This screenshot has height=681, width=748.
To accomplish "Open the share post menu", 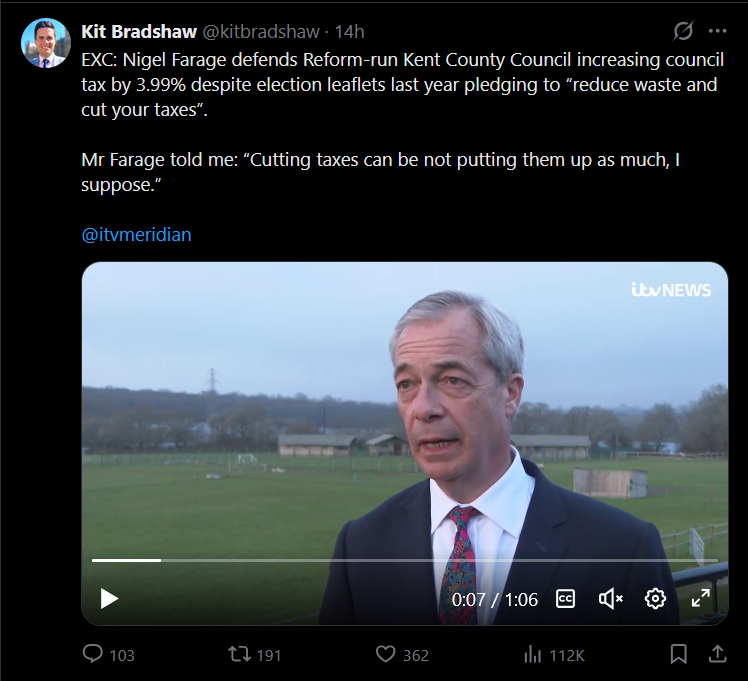I will 716,654.
